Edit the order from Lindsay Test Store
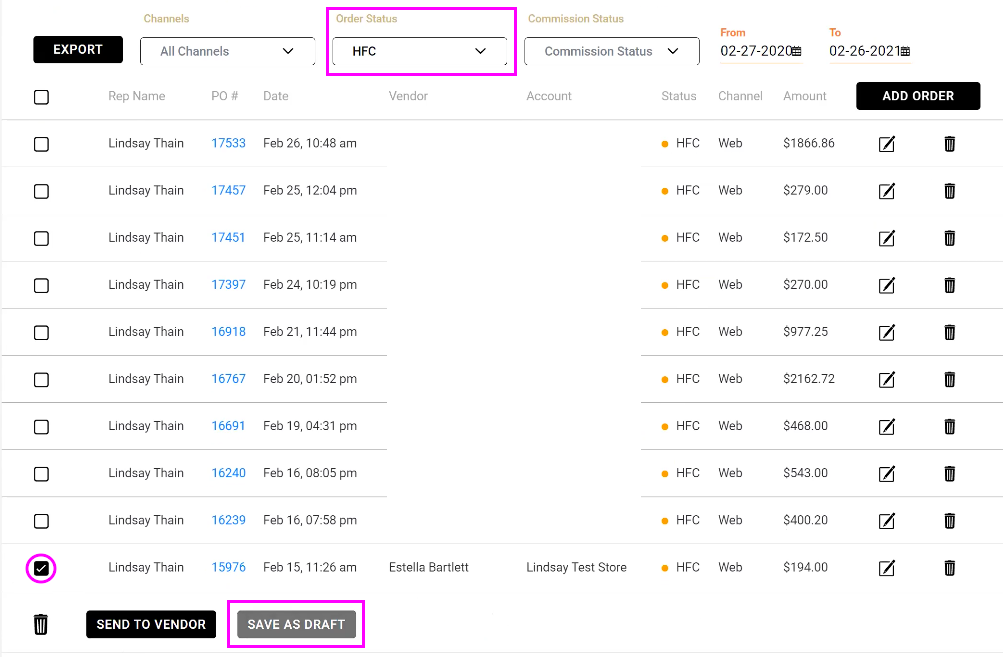The image size is (1003, 657). (886, 568)
